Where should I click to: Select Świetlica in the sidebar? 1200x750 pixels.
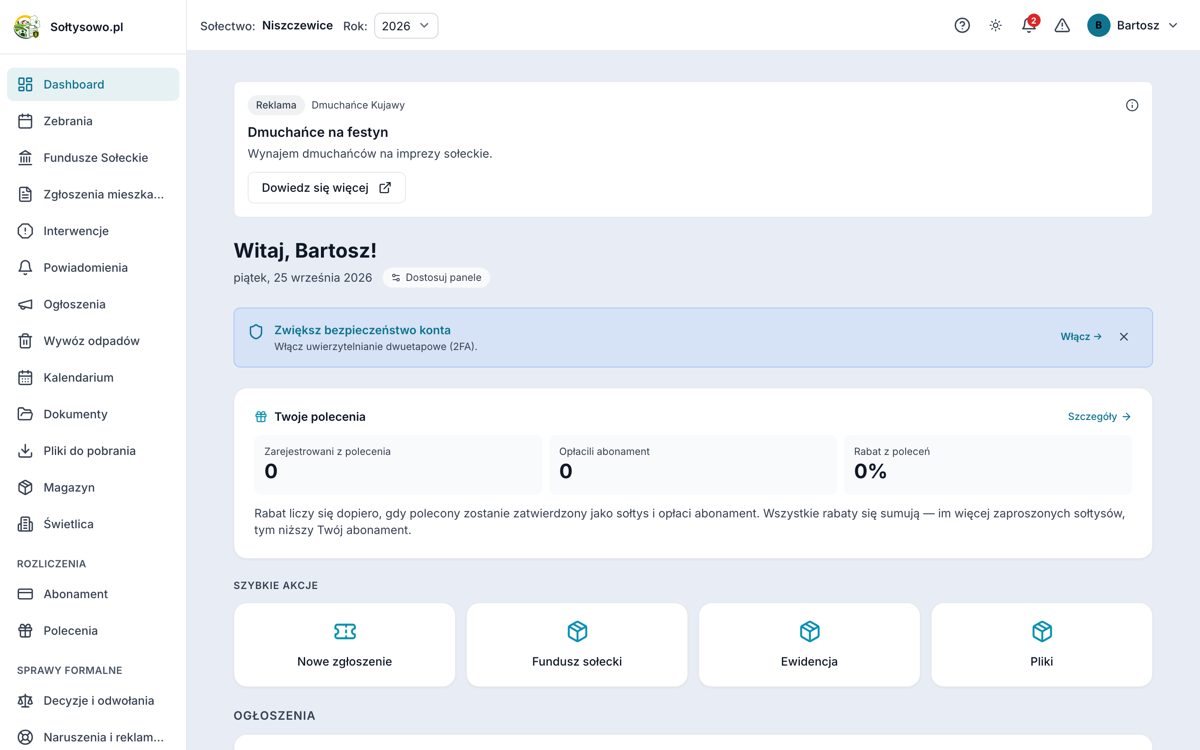[x=93, y=524]
